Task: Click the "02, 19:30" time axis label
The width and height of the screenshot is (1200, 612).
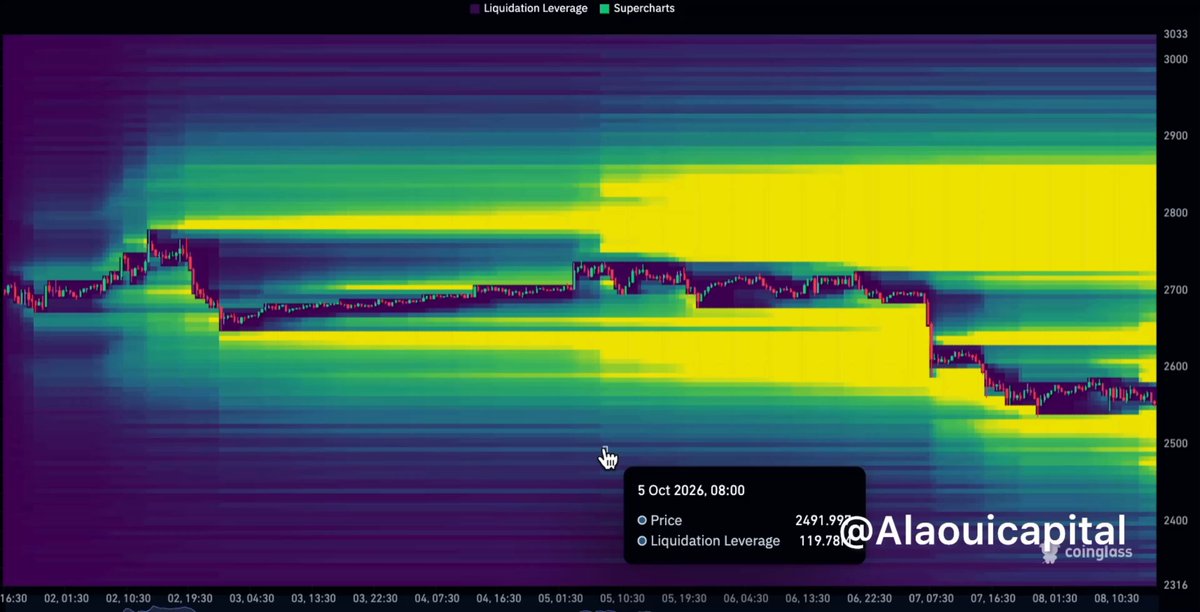Action: click(190, 599)
